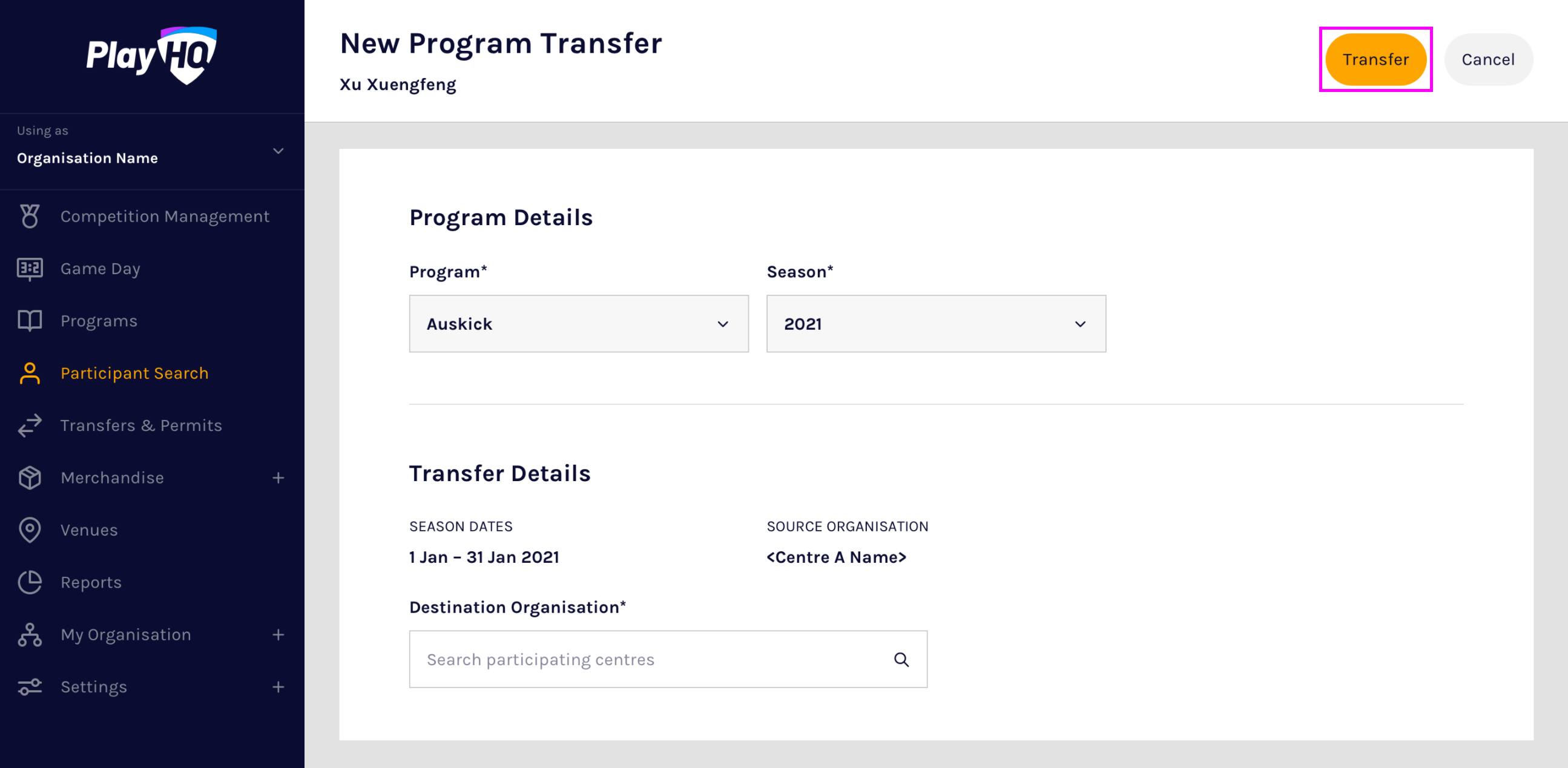The width and height of the screenshot is (1568, 768).
Task: Open the Settings menu item
Action: [x=94, y=687]
